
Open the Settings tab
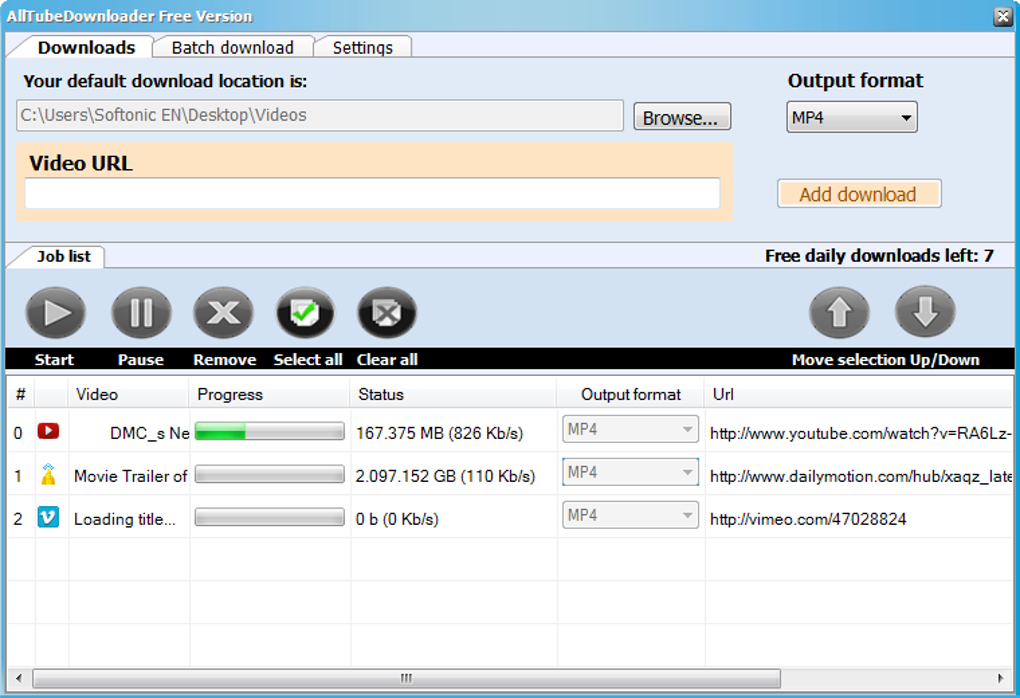[x=363, y=47]
